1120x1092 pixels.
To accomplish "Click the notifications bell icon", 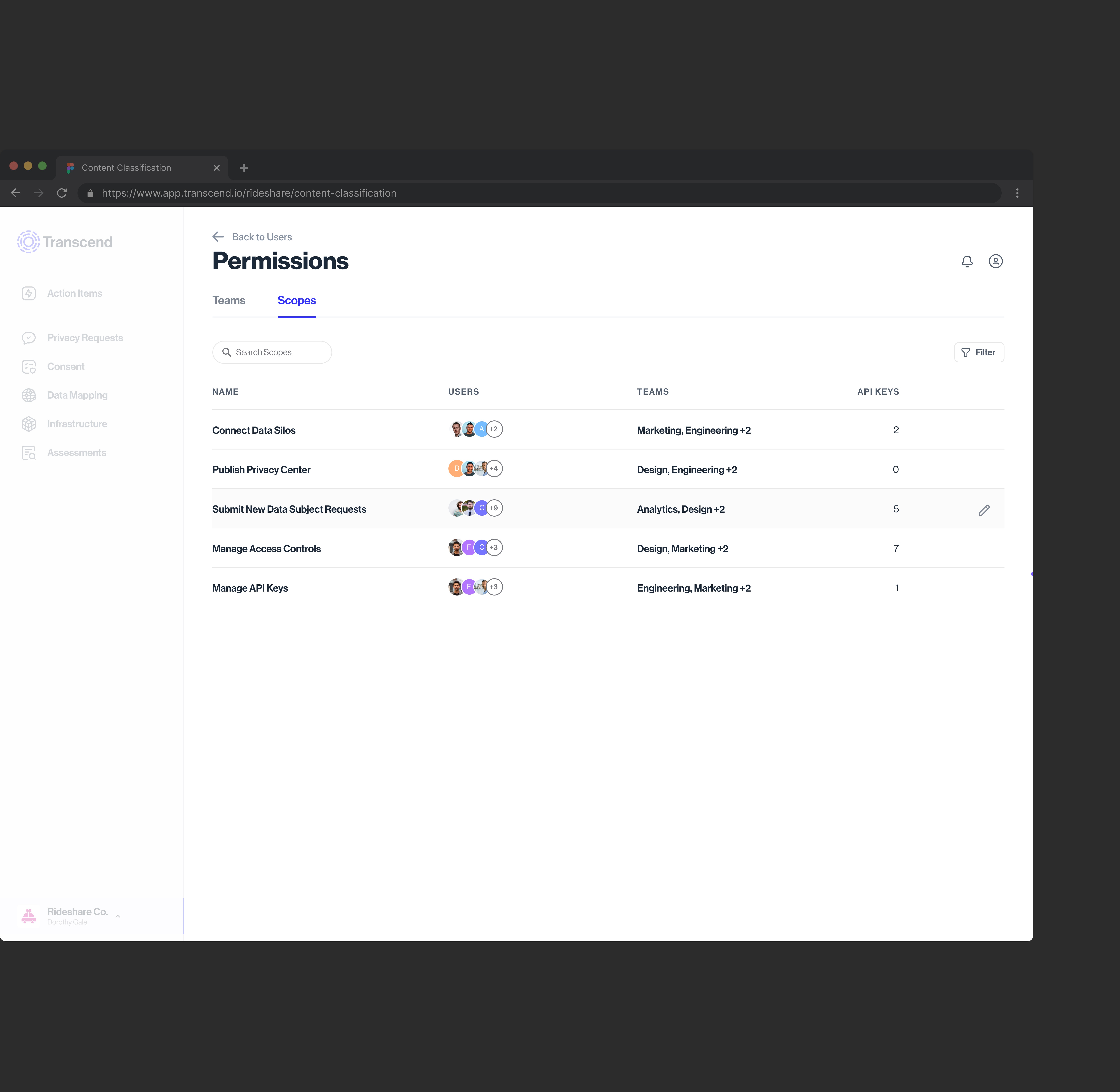I will tap(967, 262).
